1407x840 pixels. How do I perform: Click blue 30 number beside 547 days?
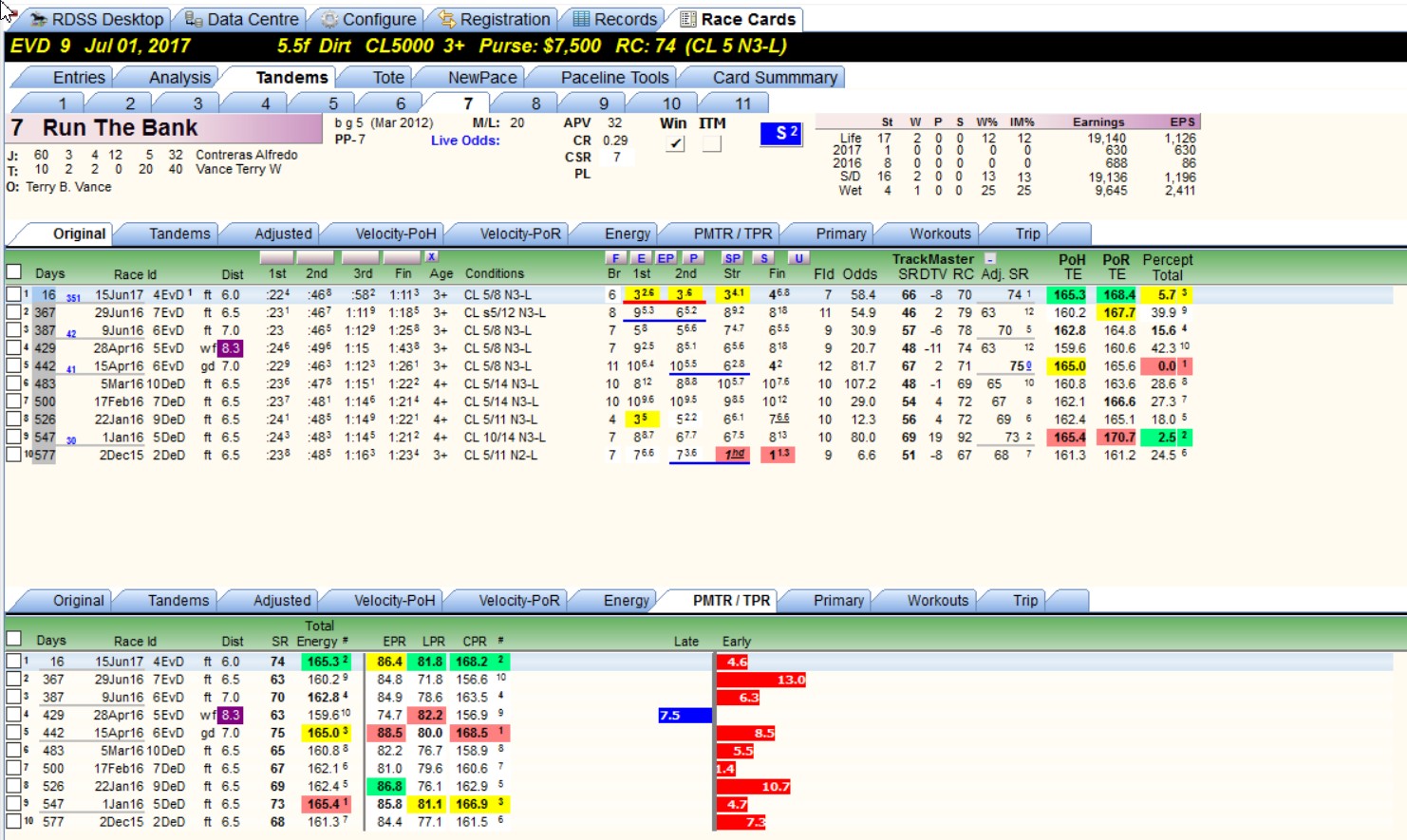tap(71, 440)
